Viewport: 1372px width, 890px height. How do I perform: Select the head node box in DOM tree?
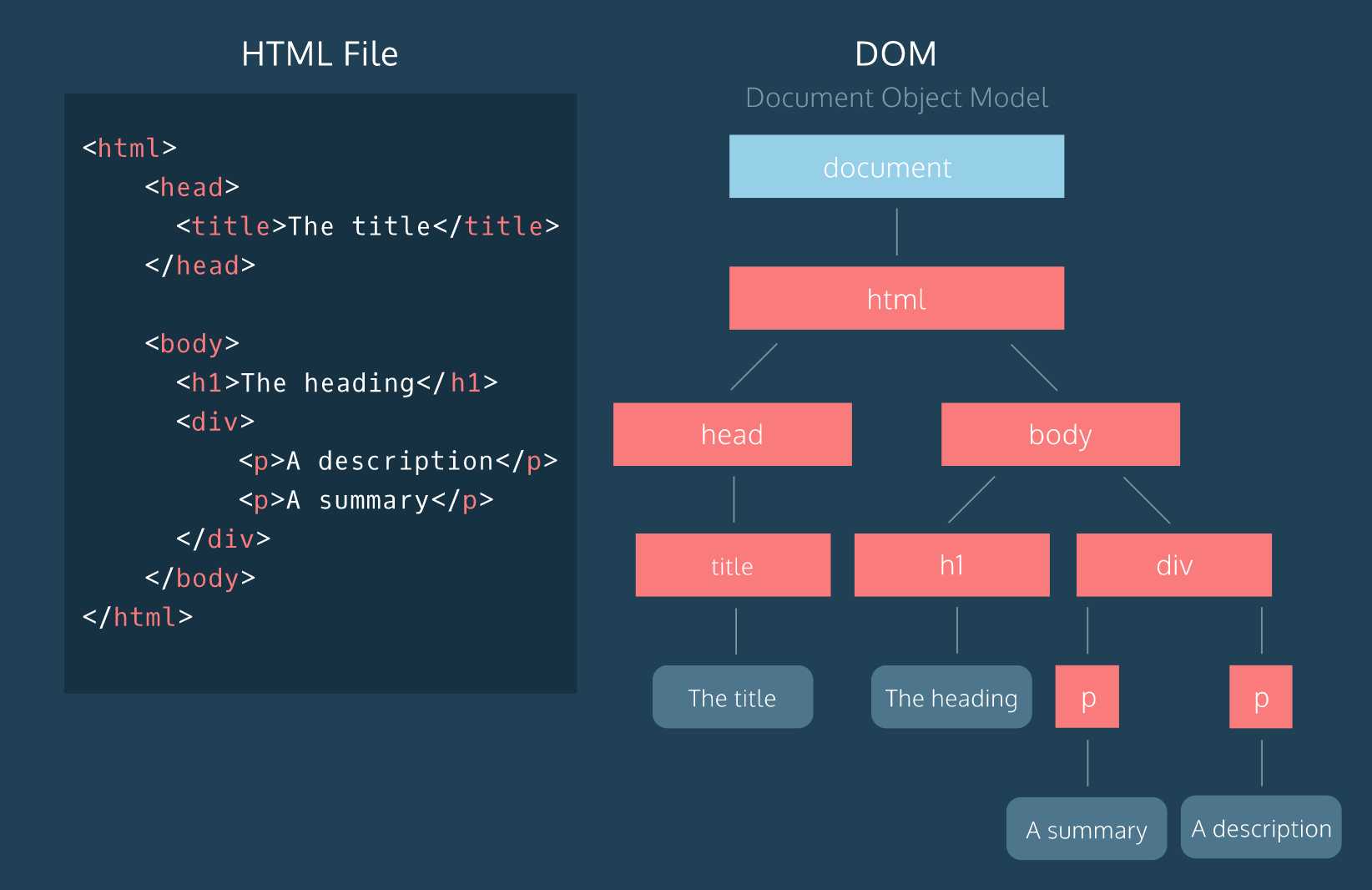tap(732, 434)
